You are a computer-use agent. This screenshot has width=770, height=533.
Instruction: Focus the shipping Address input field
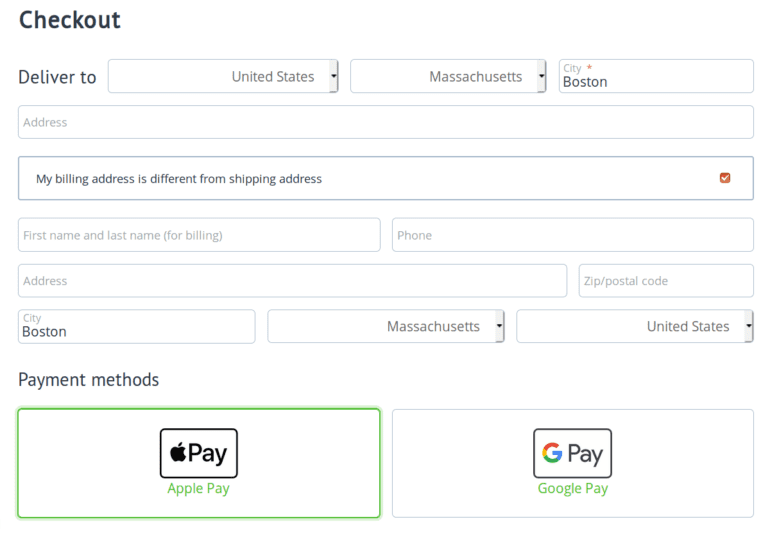[385, 122]
